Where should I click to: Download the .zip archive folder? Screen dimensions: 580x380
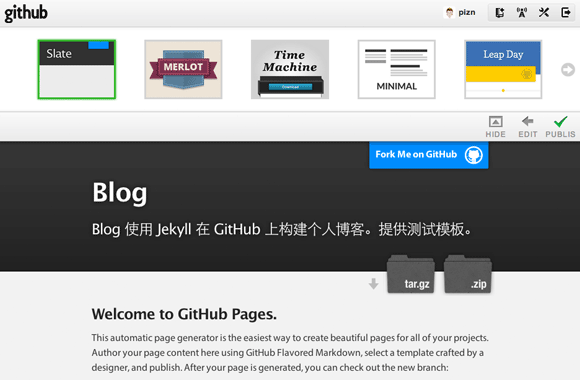[x=468, y=274]
